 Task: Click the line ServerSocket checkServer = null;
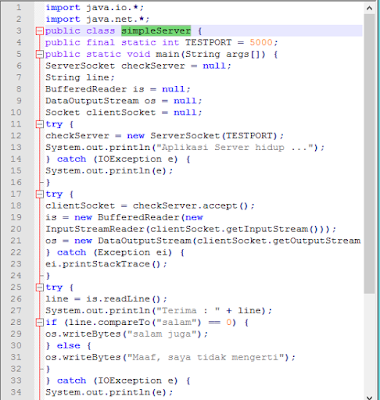(x=138, y=66)
